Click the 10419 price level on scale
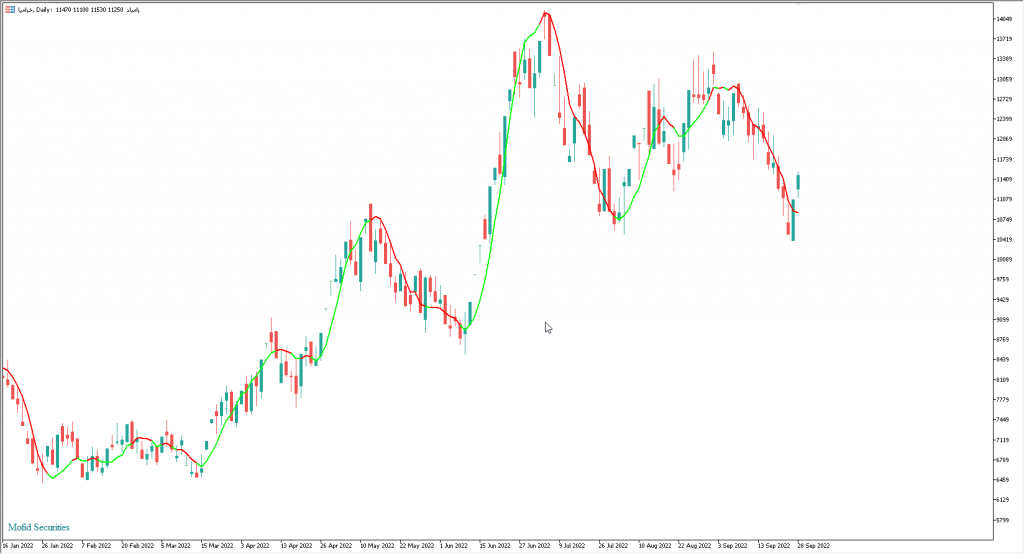The height and width of the screenshot is (554, 1024). pos(1004,239)
